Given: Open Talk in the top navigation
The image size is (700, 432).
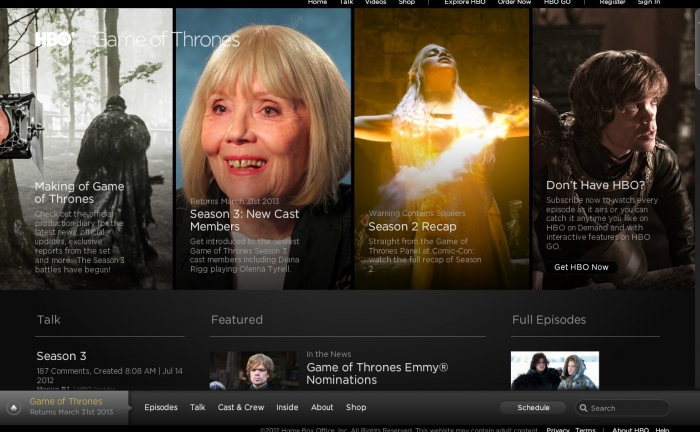Looking at the screenshot, I should coord(346,2).
